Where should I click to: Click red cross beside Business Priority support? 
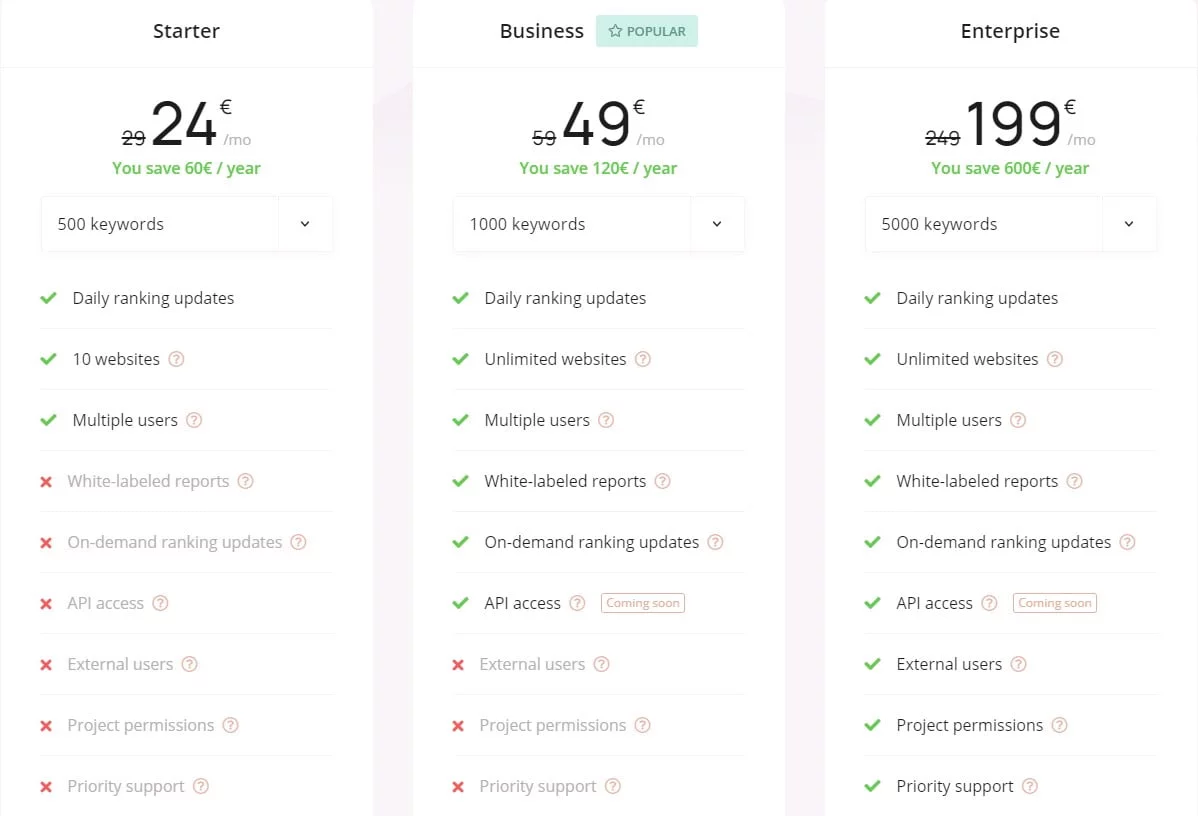coord(458,787)
